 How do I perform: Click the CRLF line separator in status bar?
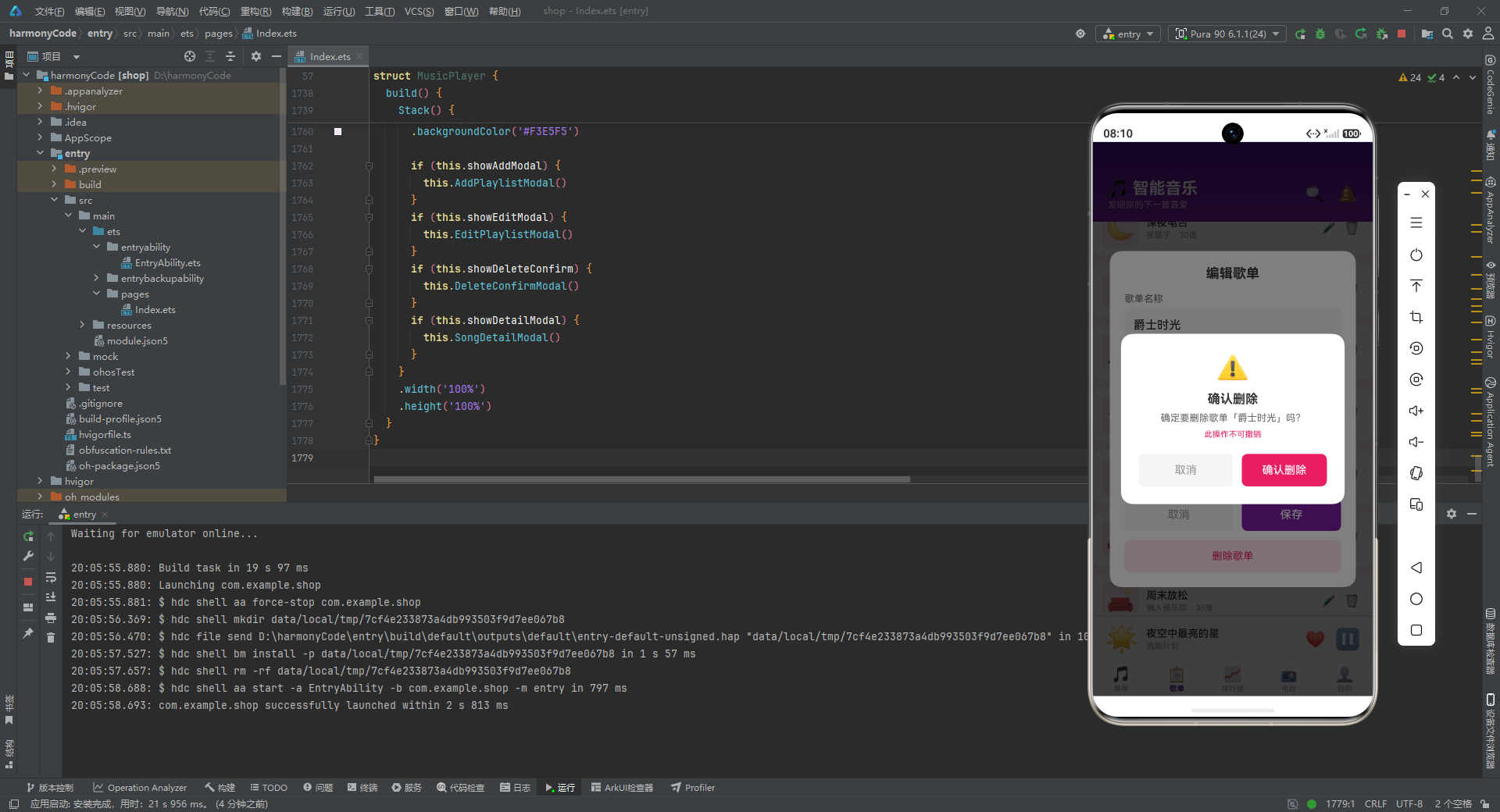pos(1376,803)
